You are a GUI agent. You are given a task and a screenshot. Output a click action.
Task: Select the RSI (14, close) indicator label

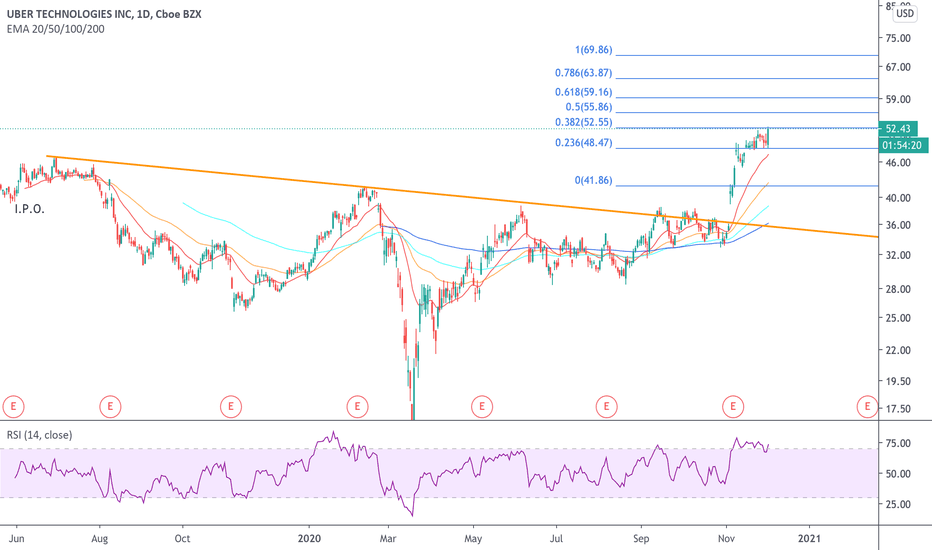pyautogui.click(x=39, y=435)
